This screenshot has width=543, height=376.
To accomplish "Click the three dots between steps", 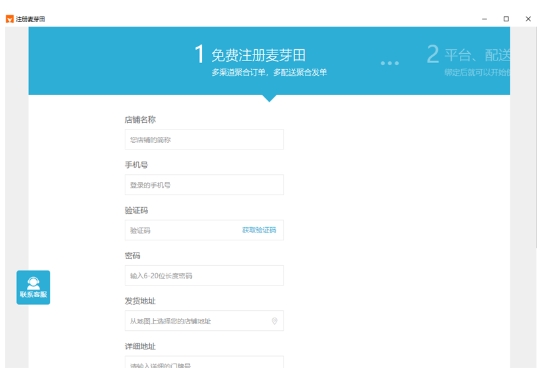I will pos(390,63).
